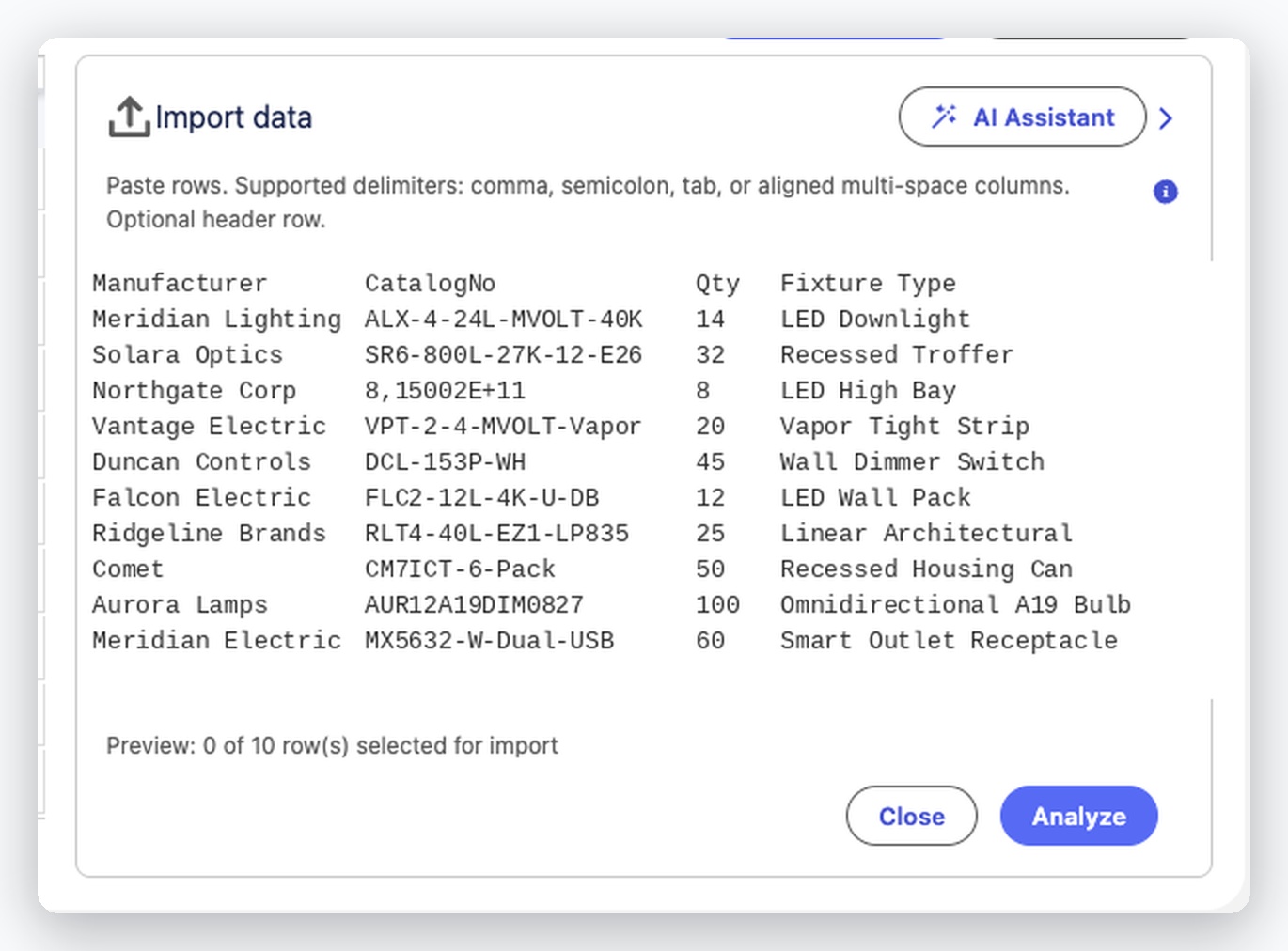Click Ridgeline Brands manufacturer text

coord(209,534)
